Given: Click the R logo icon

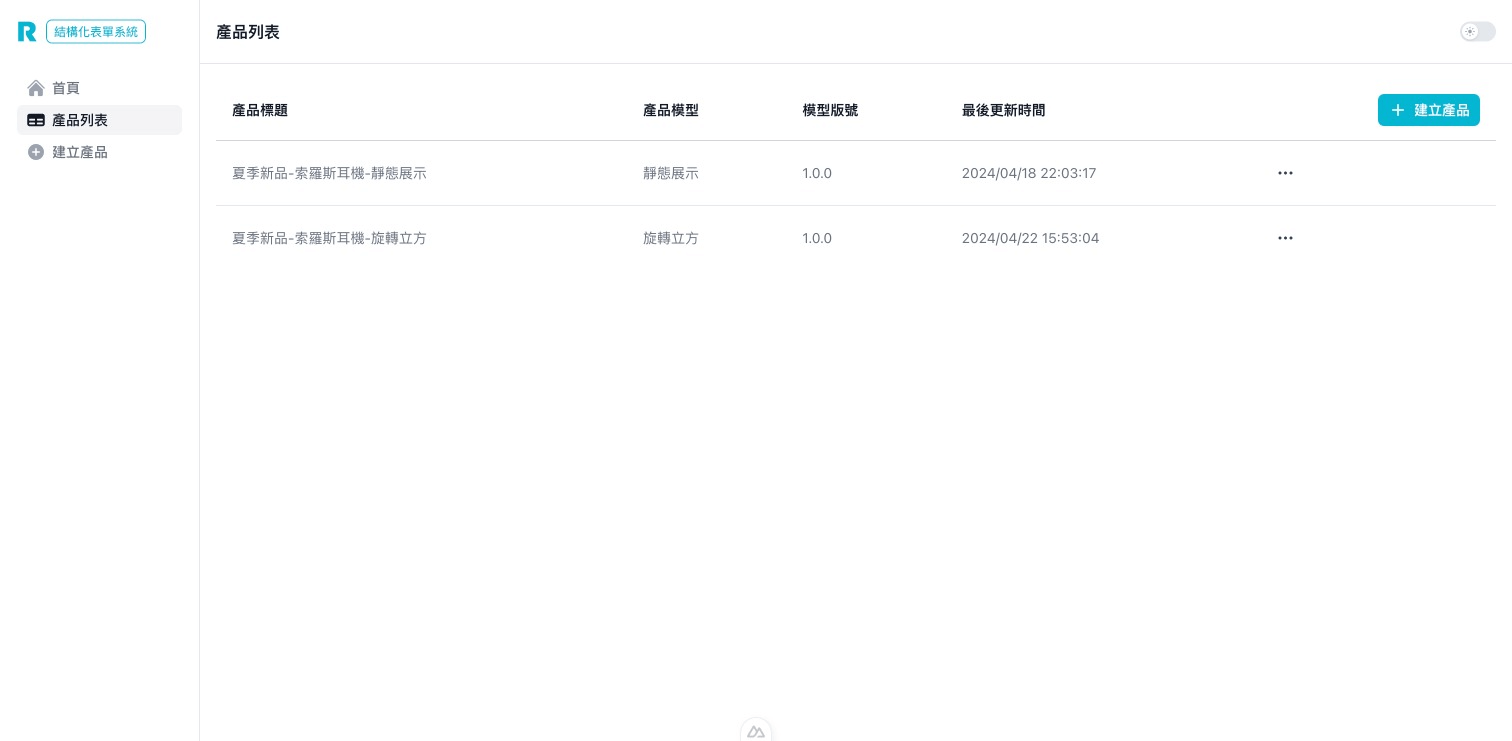Looking at the screenshot, I should coord(27,31).
